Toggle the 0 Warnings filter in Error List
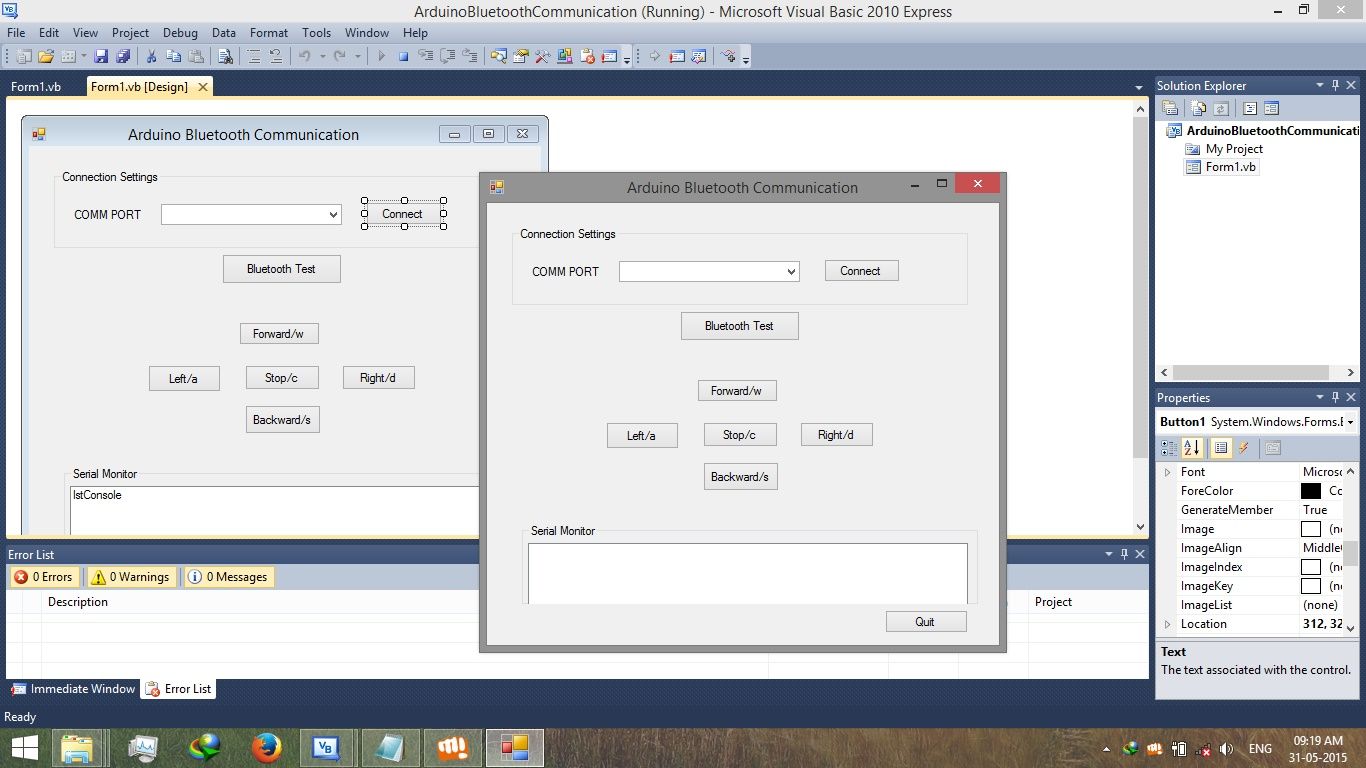The width and height of the screenshot is (1366, 768). point(131,577)
